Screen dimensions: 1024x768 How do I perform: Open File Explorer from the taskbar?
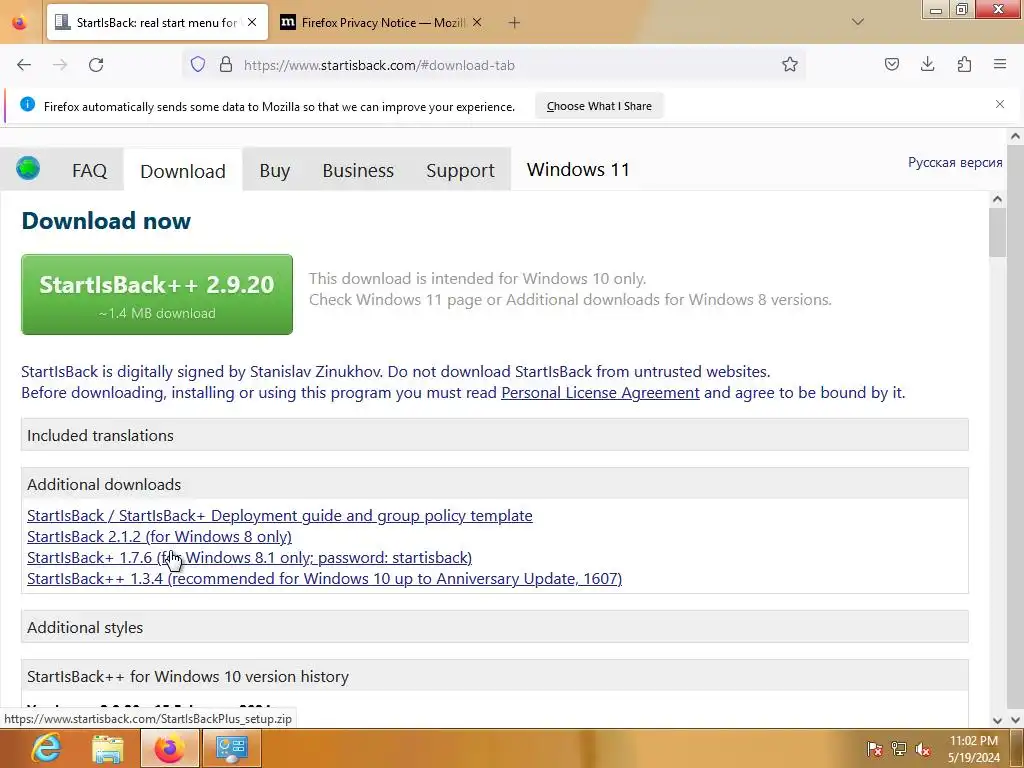(x=108, y=748)
